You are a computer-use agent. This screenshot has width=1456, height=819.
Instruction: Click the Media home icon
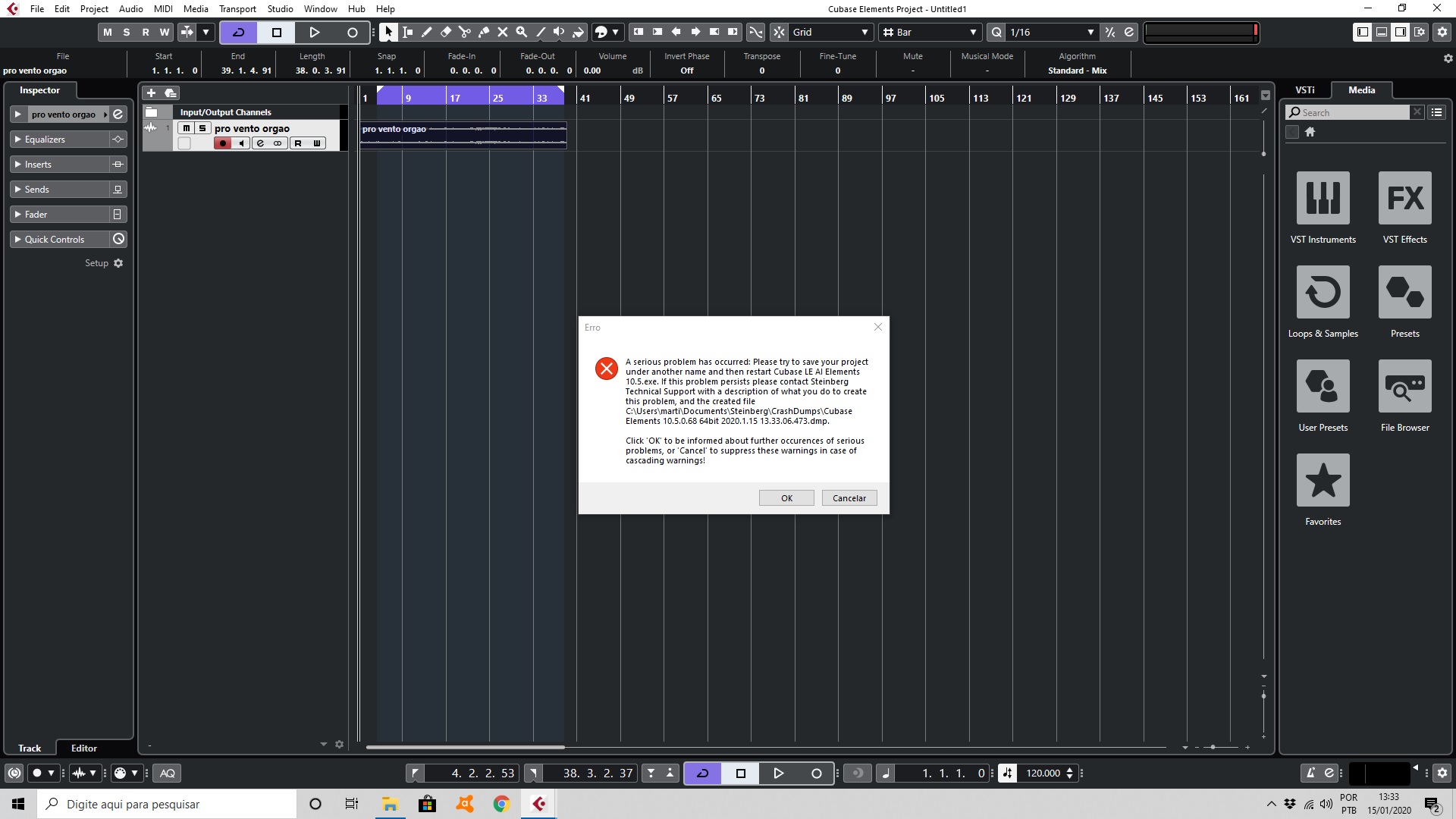tap(1310, 132)
